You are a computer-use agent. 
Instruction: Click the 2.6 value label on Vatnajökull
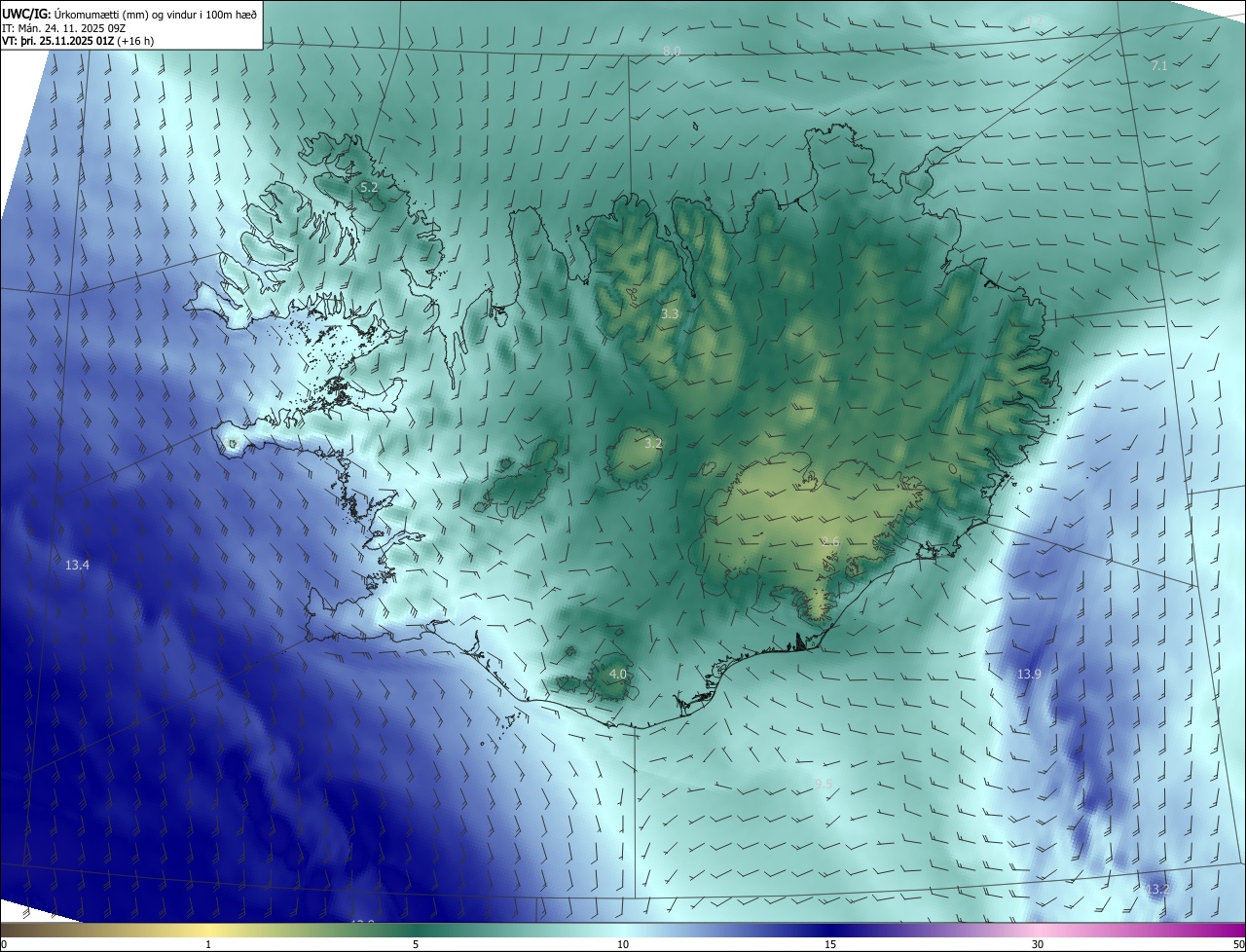click(830, 541)
